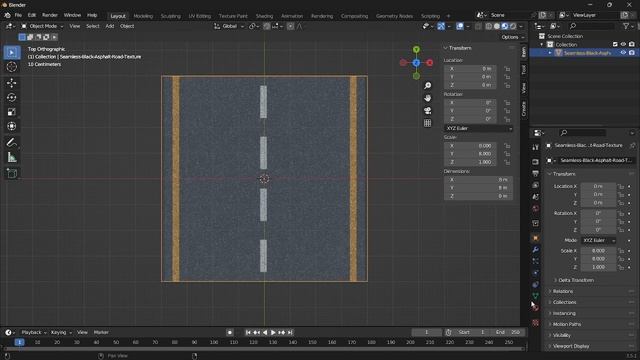Open the Object properties orange square tab

(536, 238)
